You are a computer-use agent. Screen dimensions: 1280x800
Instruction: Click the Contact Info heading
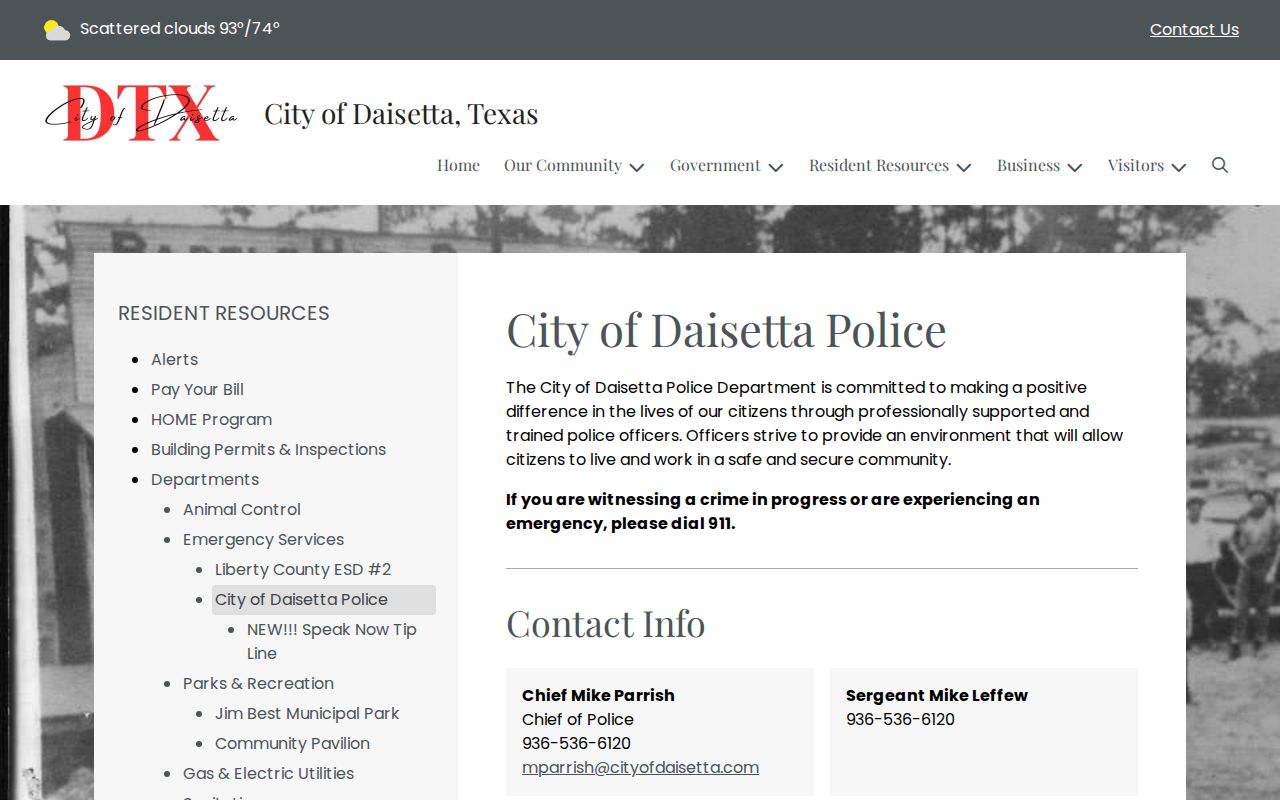pos(606,624)
